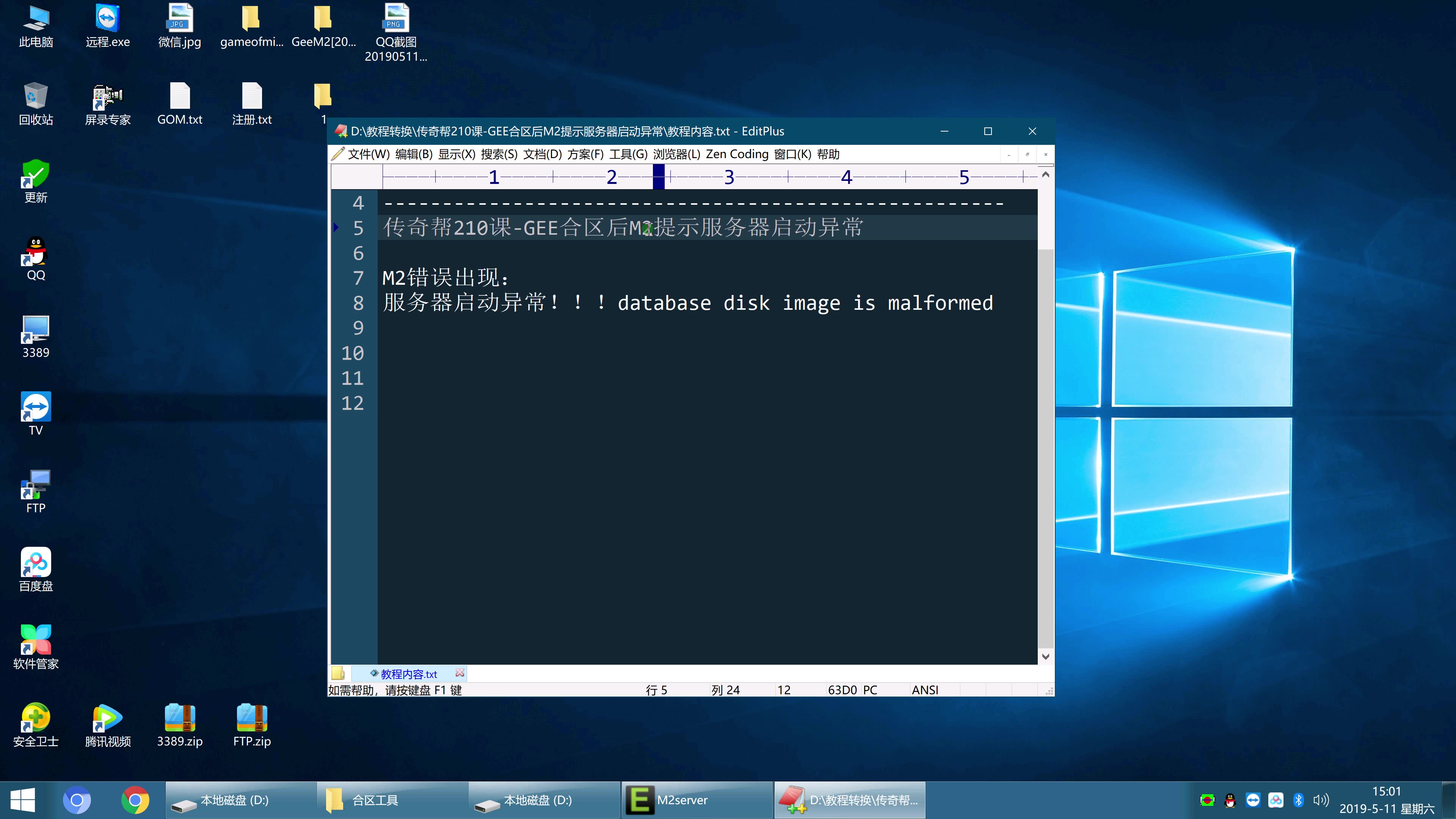
Task: Launch blue Chromium browser in taskbar
Action: click(x=77, y=800)
